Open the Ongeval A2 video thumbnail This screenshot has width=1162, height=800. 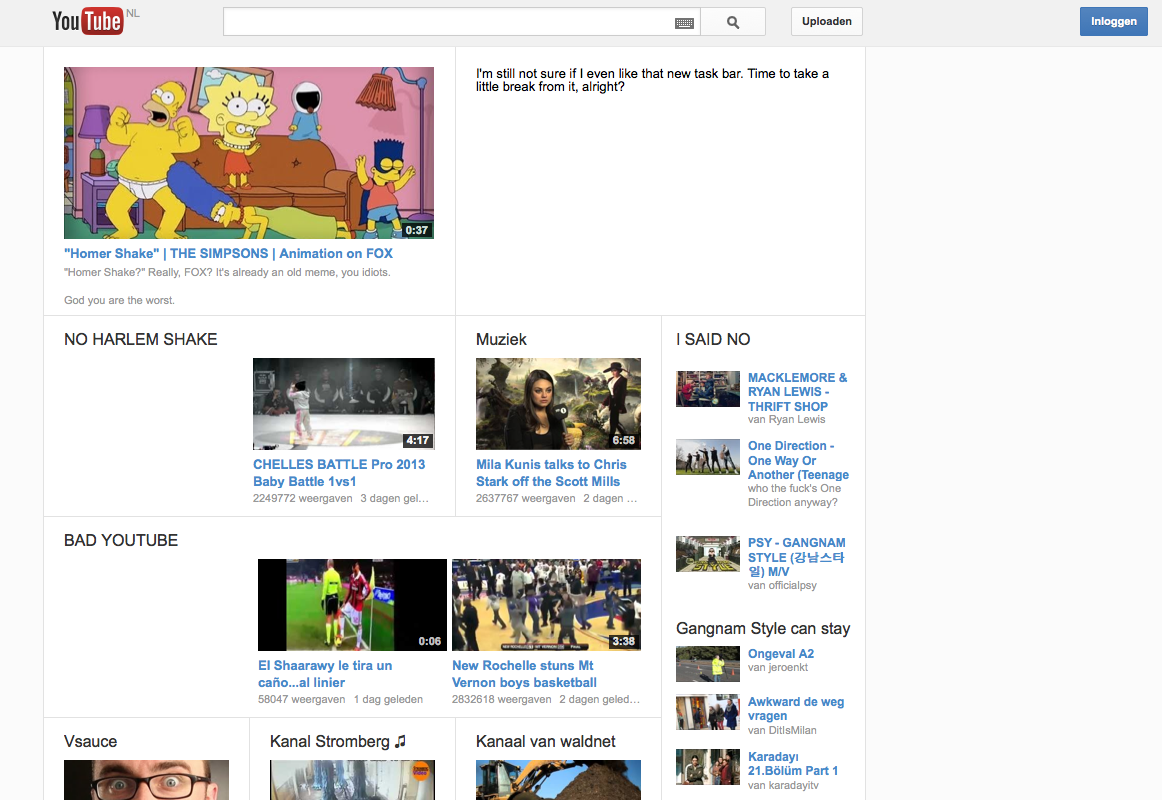click(708, 664)
